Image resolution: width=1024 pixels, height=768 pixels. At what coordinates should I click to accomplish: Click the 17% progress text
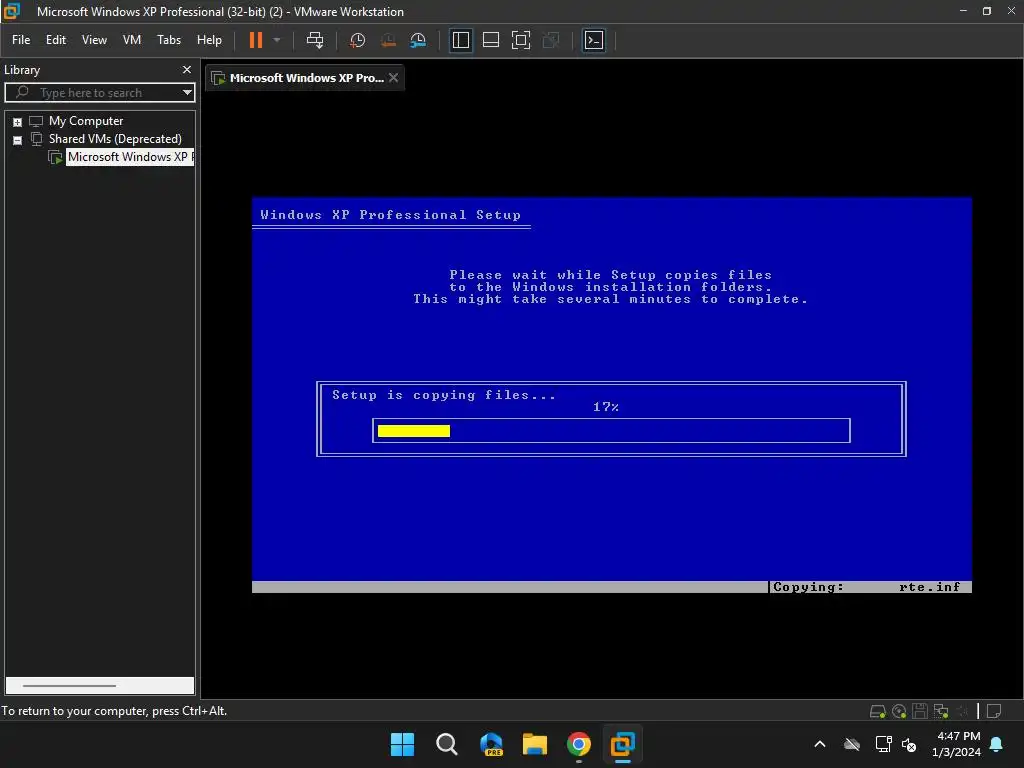tap(605, 407)
